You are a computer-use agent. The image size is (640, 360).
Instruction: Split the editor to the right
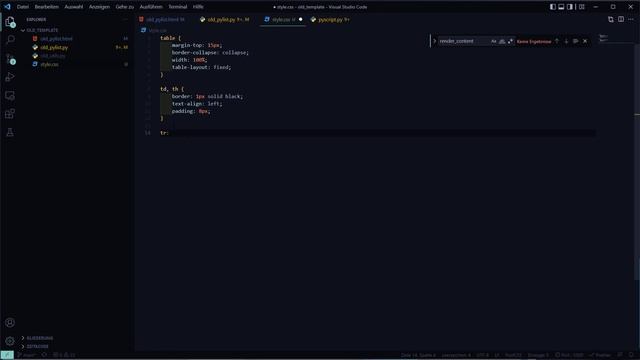pyautogui.click(x=621, y=20)
